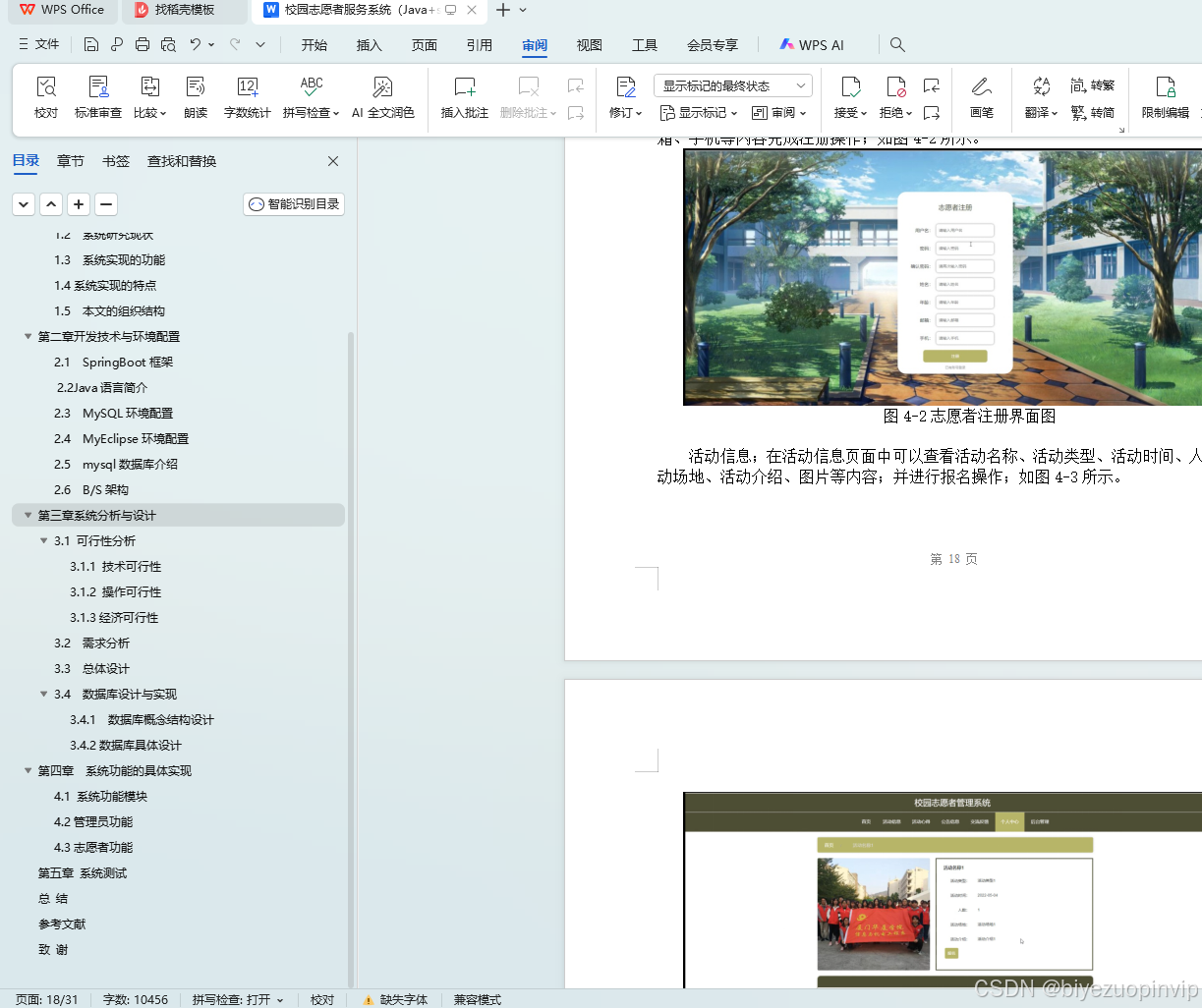This screenshot has width=1202, height=1008.
Task: Switch to the 开始 ribbon tab
Action: click(315, 45)
